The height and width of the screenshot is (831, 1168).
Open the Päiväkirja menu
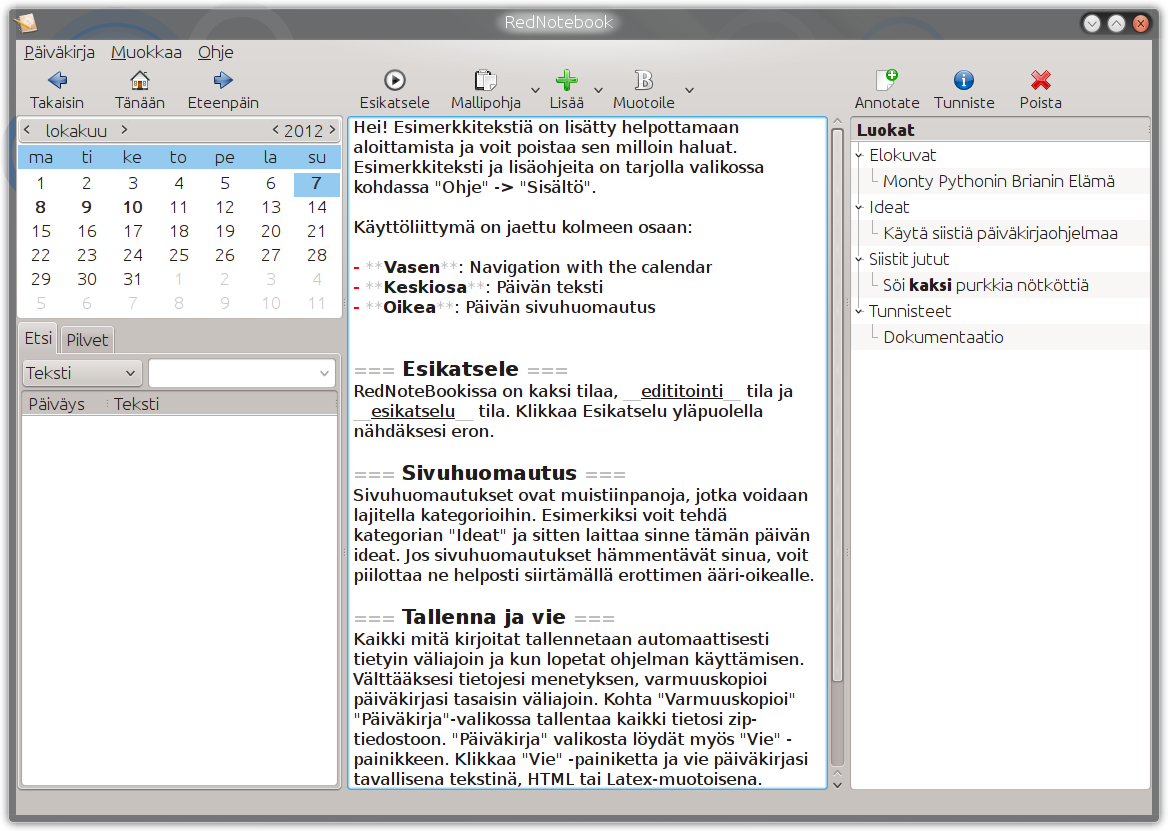[x=60, y=52]
